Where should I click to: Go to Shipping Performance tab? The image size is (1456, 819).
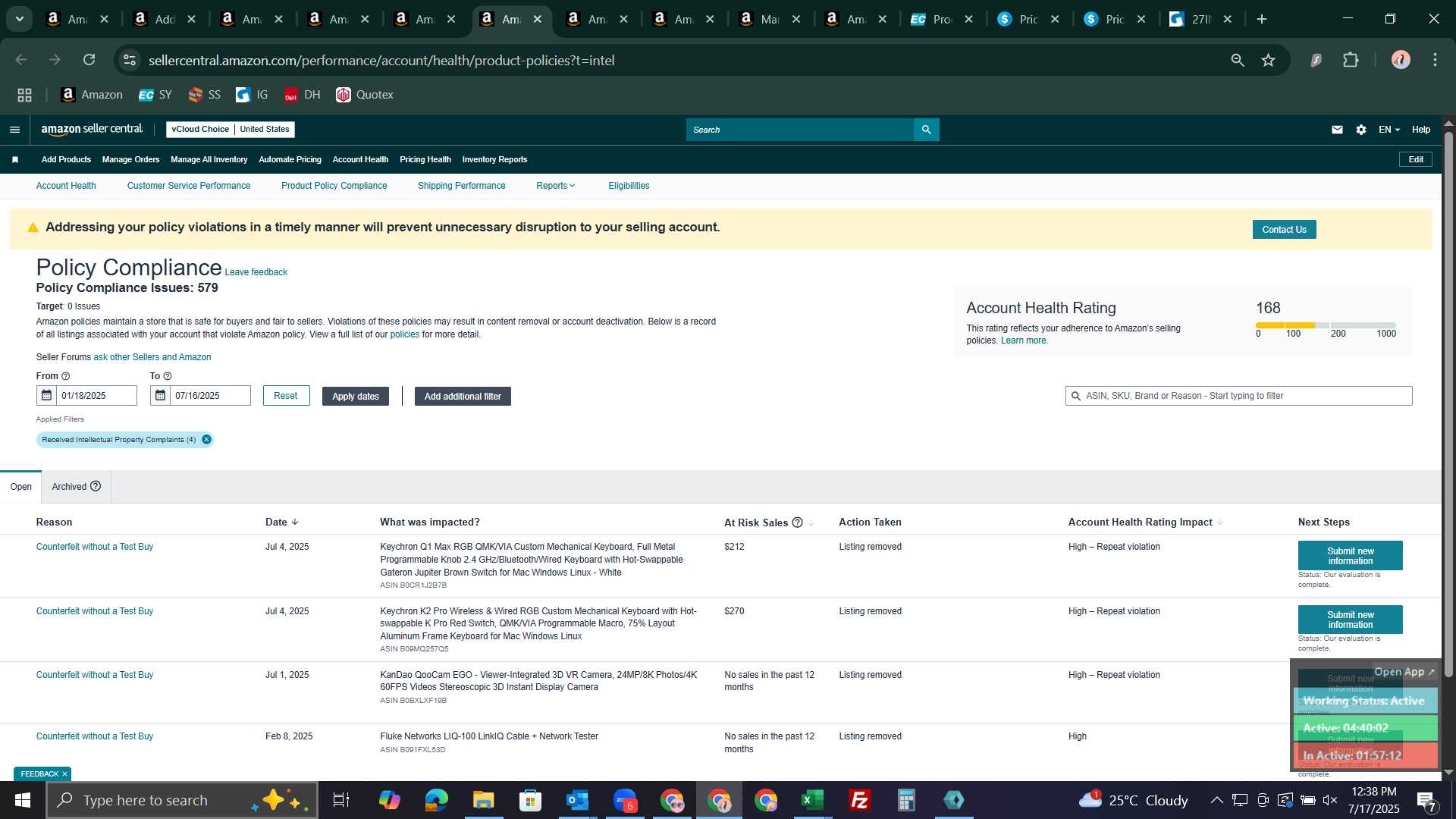tap(461, 186)
